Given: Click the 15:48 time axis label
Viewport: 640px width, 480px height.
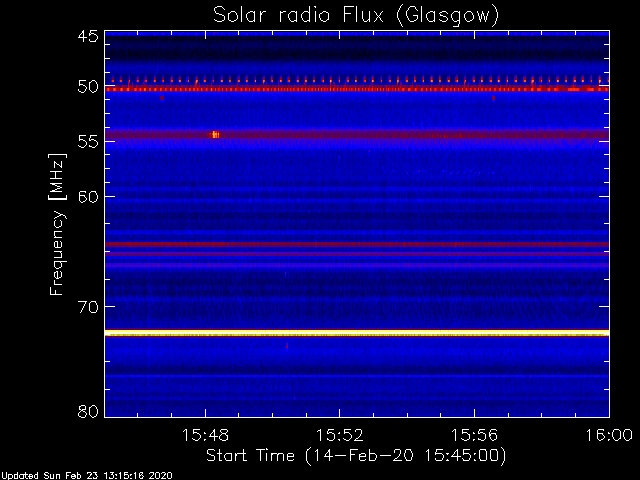Looking at the screenshot, I should [x=205, y=435].
